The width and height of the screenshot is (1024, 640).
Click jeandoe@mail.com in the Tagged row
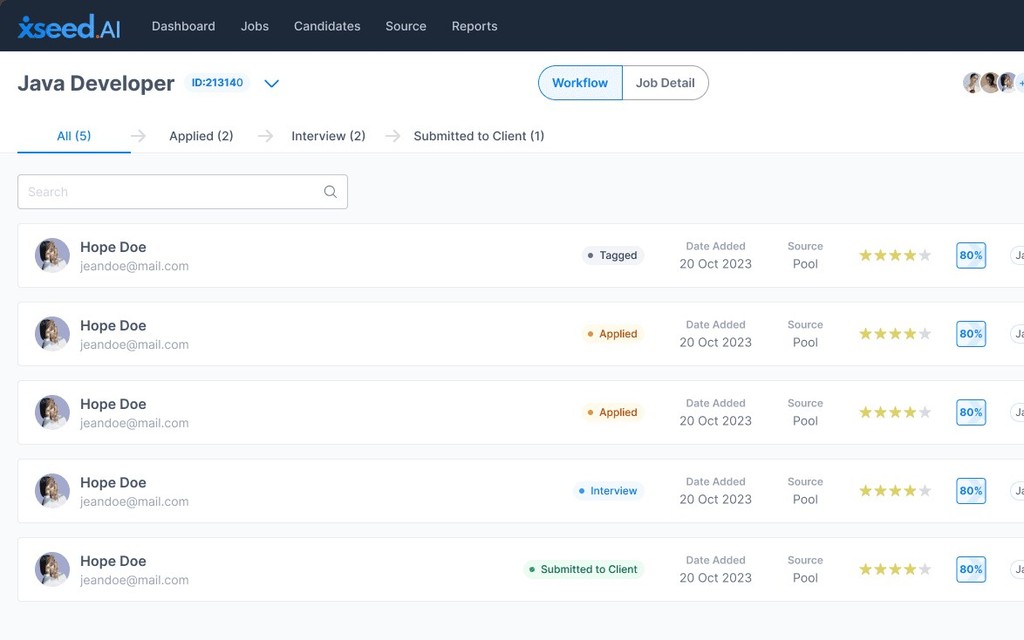pyautogui.click(x=135, y=266)
